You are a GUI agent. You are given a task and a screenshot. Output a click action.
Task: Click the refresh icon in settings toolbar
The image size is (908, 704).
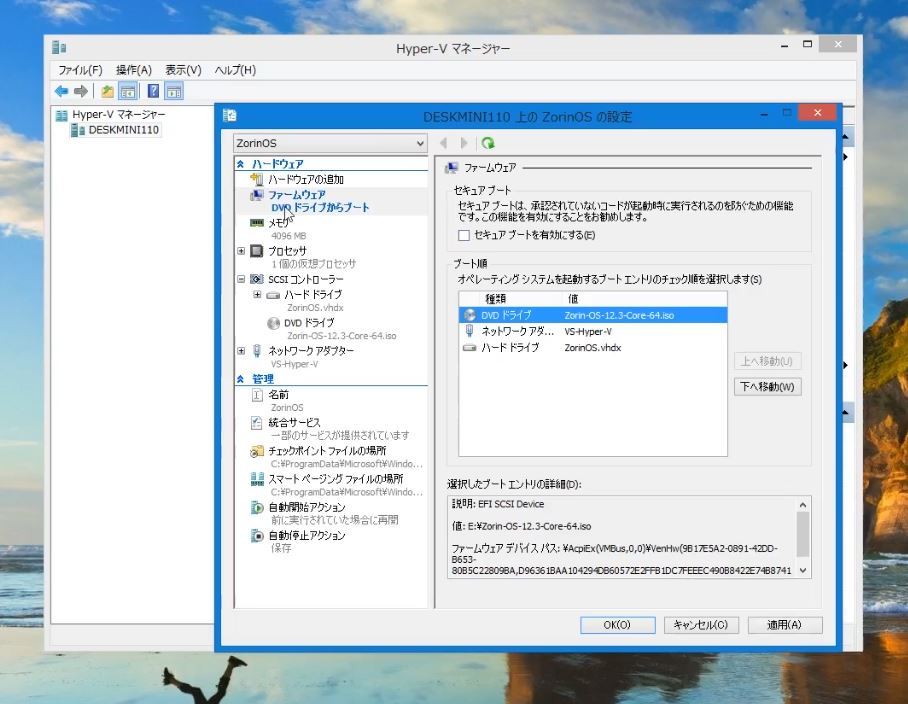488,143
